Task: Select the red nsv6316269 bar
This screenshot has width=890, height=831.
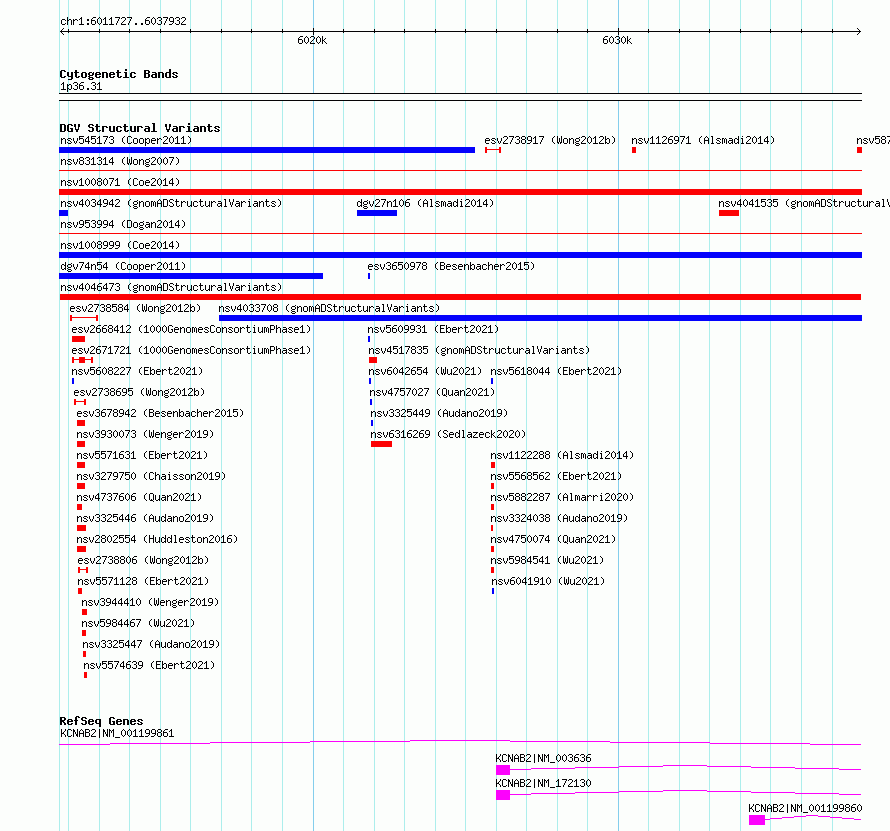Action: click(x=381, y=444)
